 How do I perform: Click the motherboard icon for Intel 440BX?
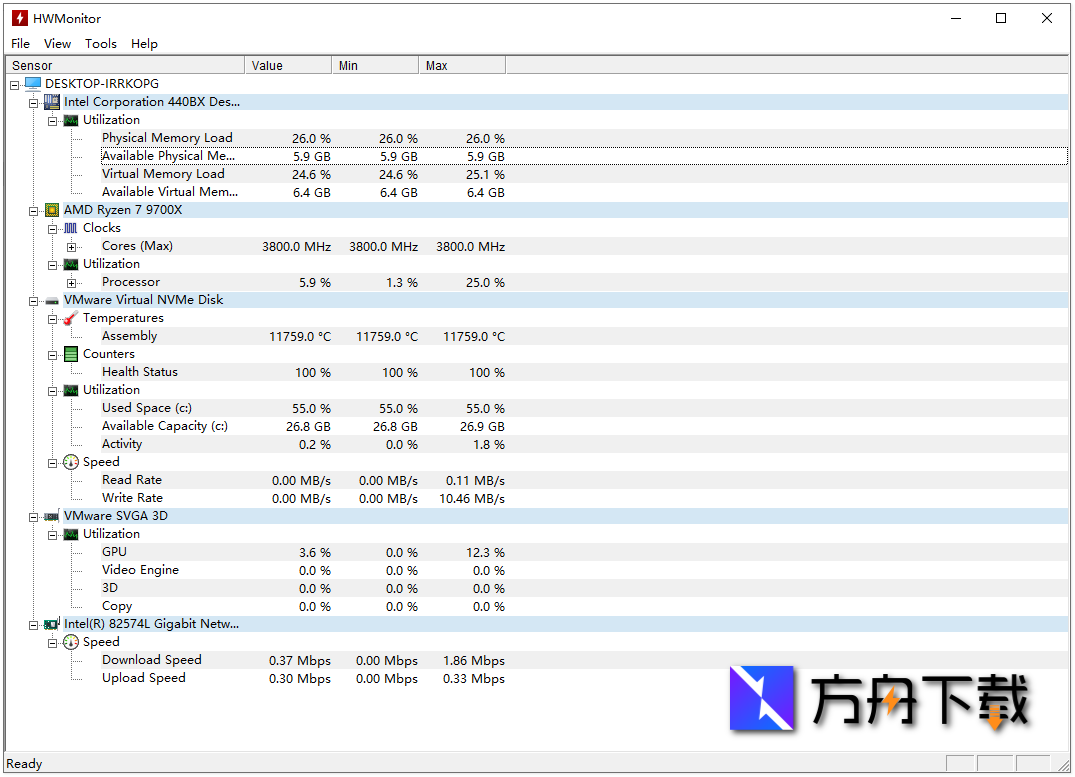(52, 102)
